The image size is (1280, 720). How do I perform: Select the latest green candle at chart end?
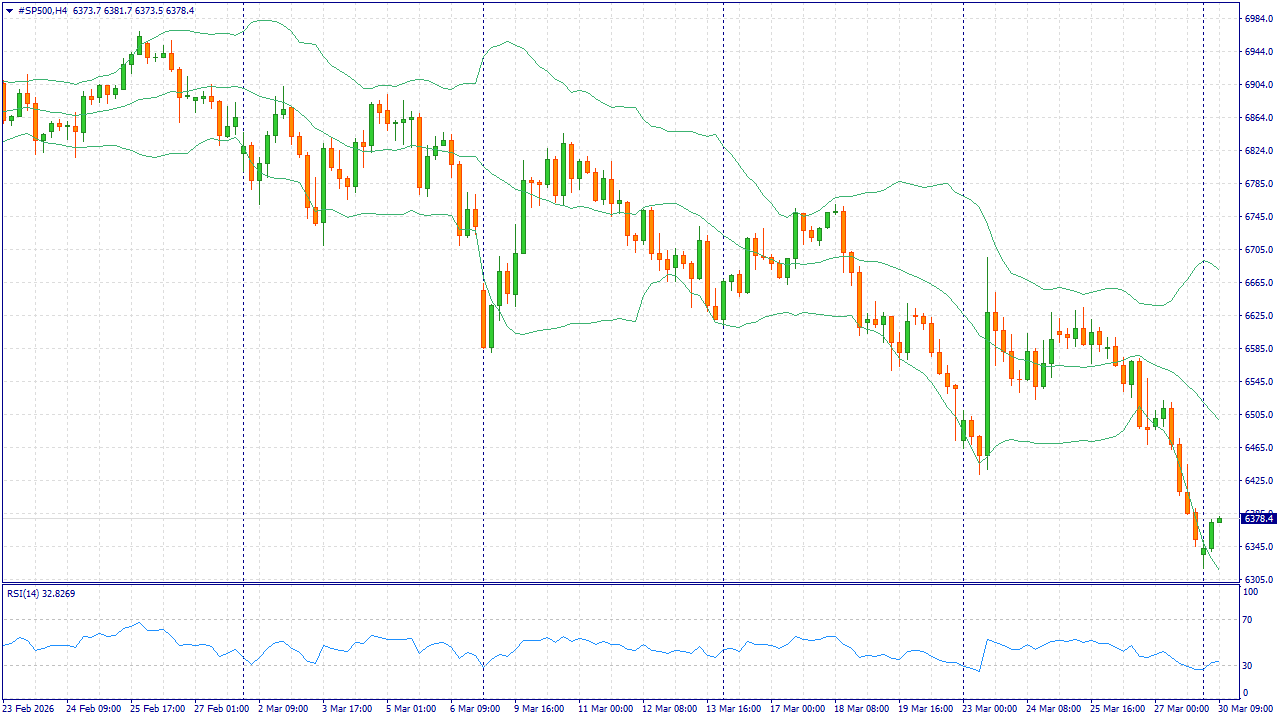pyautogui.click(x=1219, y=519)
